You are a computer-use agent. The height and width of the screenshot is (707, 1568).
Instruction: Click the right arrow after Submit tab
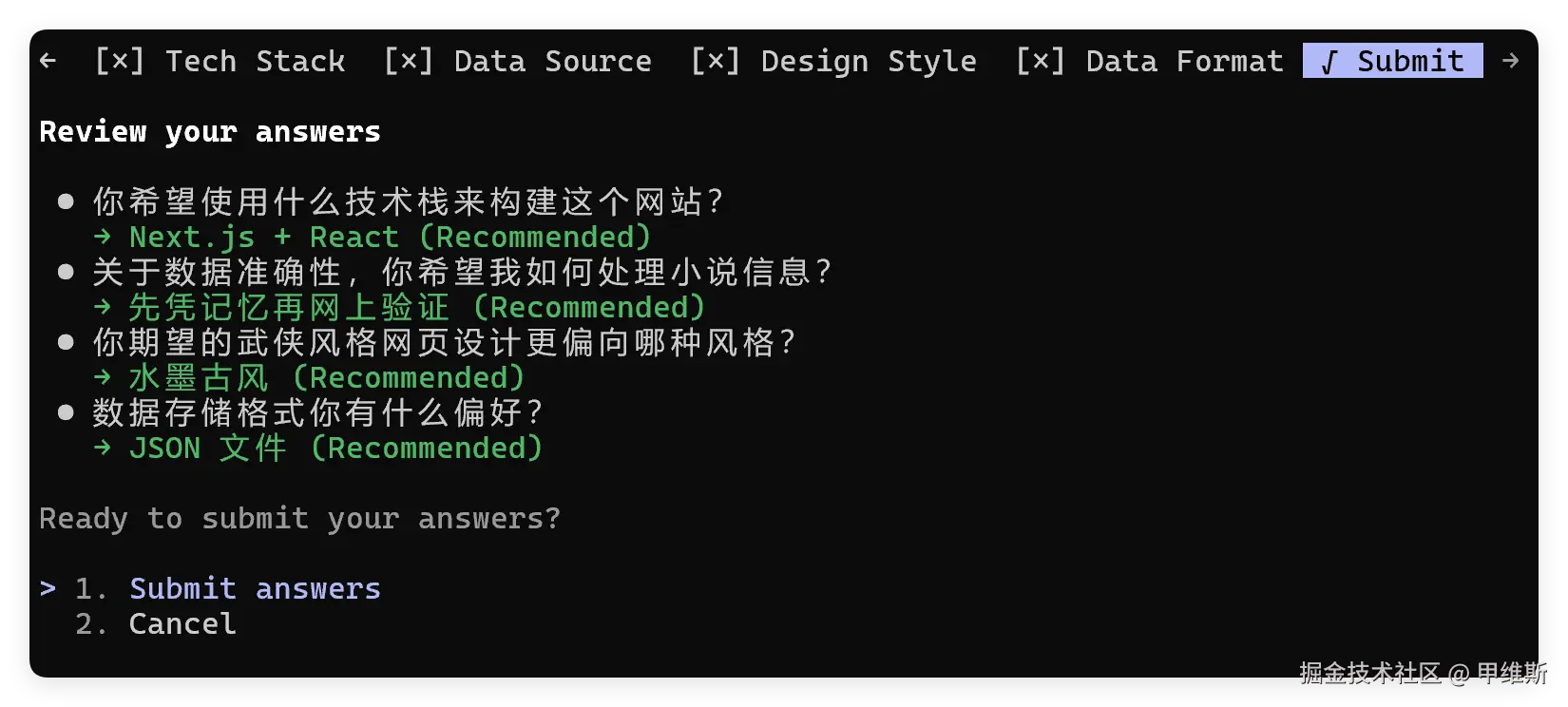click(1510, 62)
